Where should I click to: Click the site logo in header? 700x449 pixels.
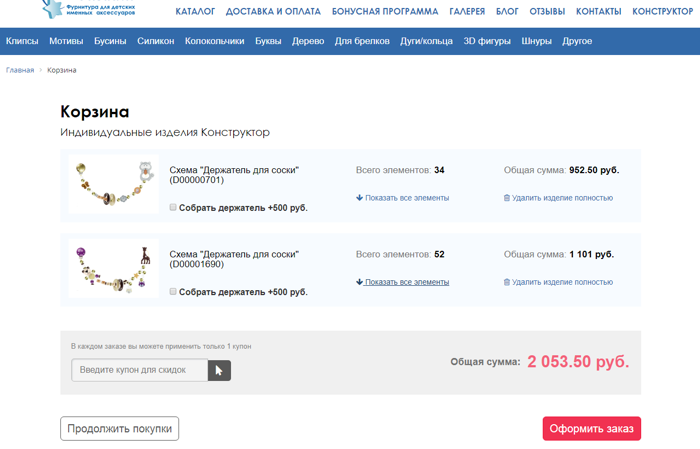89,10
